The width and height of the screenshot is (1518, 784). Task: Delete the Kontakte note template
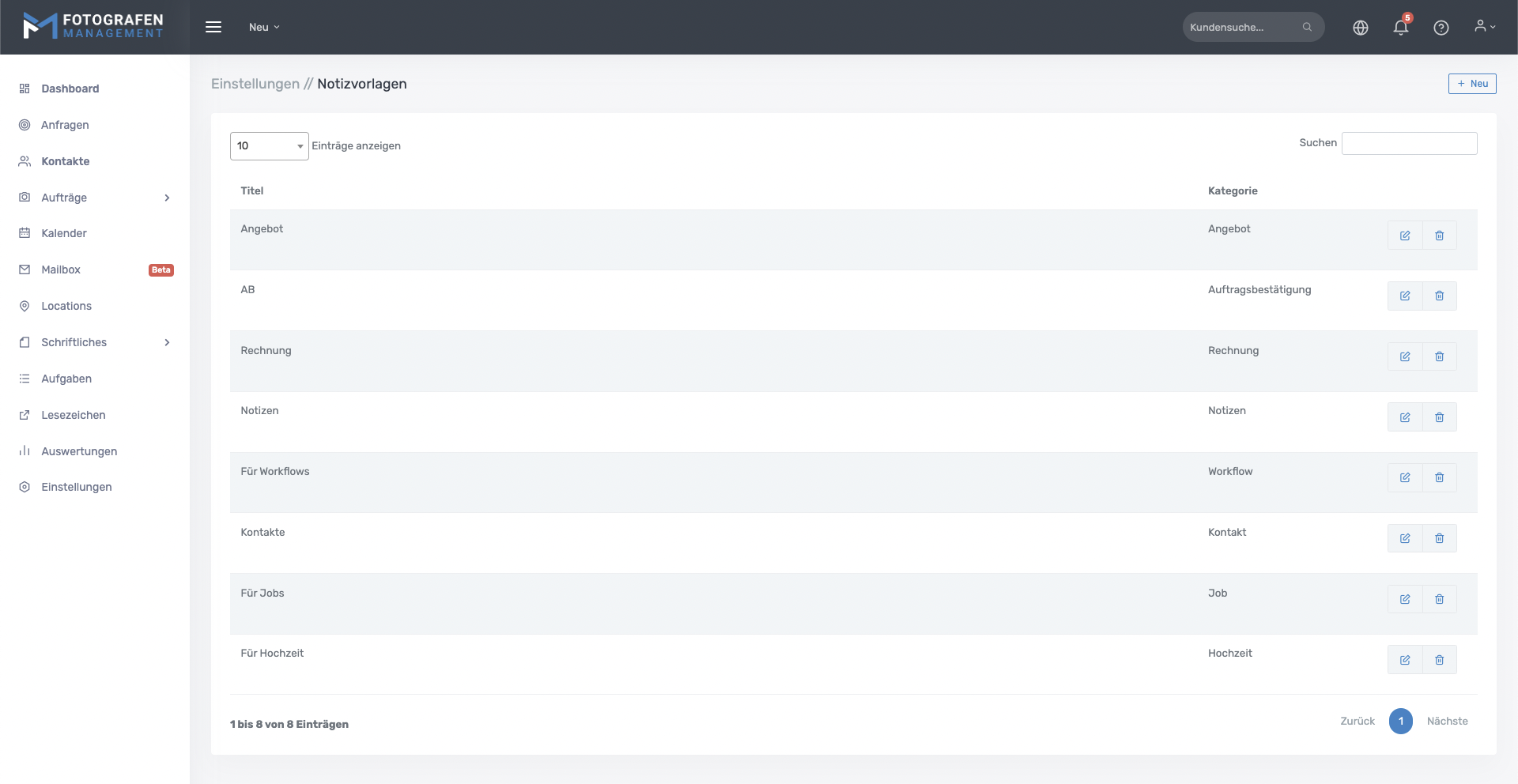pyautogui.click(x=1439, y=538)
